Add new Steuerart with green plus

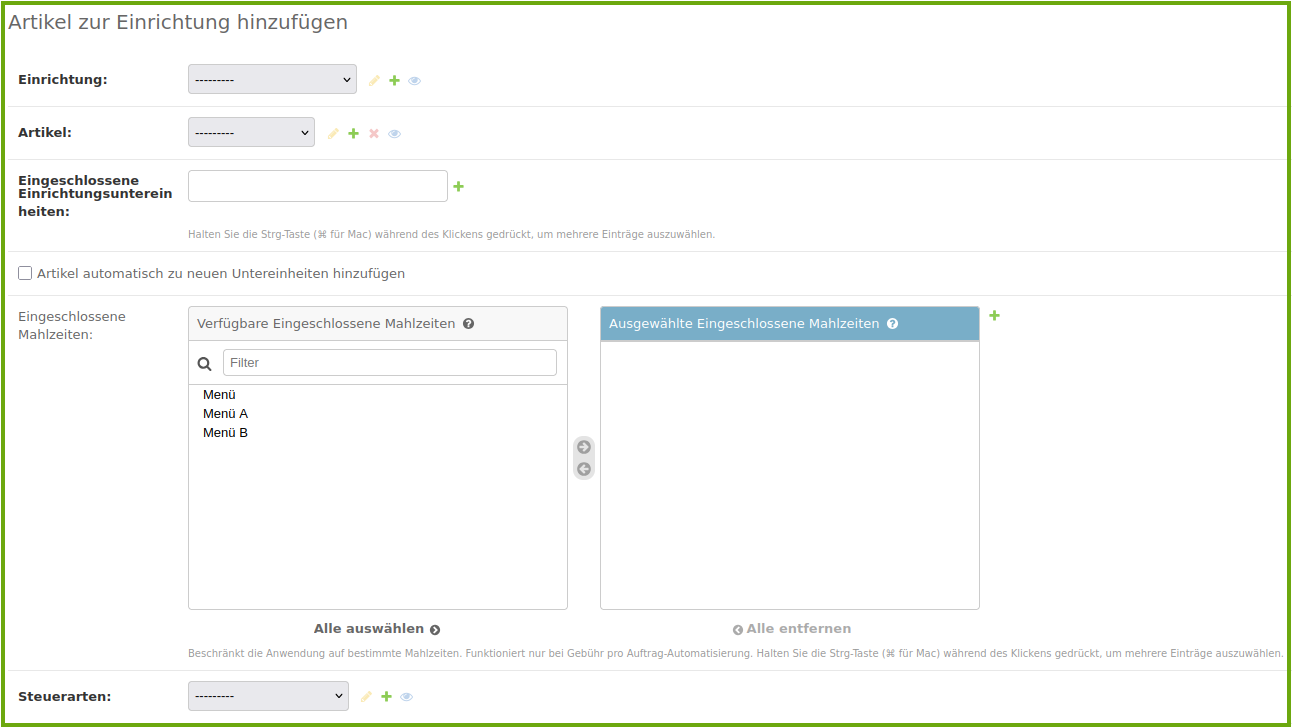point(386,696)
